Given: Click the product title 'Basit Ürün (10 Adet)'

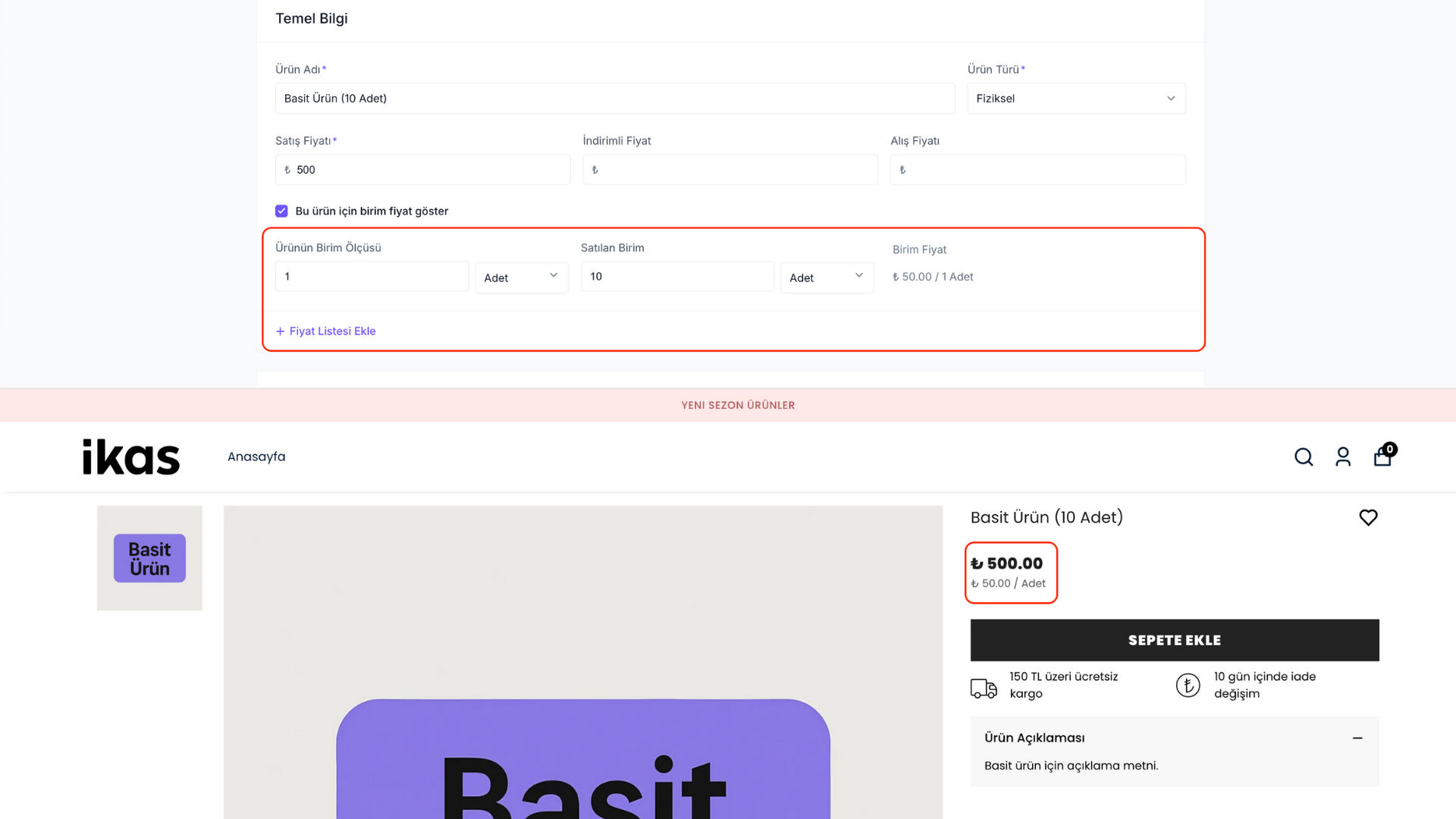Looking at the screenshot, I should [1046, 517].
